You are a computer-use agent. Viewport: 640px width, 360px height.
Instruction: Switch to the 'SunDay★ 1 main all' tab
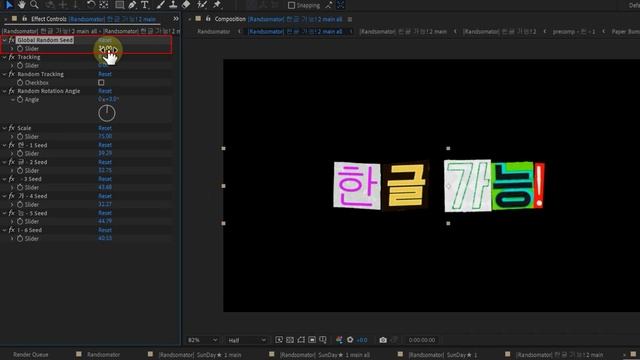click(325, 355)
